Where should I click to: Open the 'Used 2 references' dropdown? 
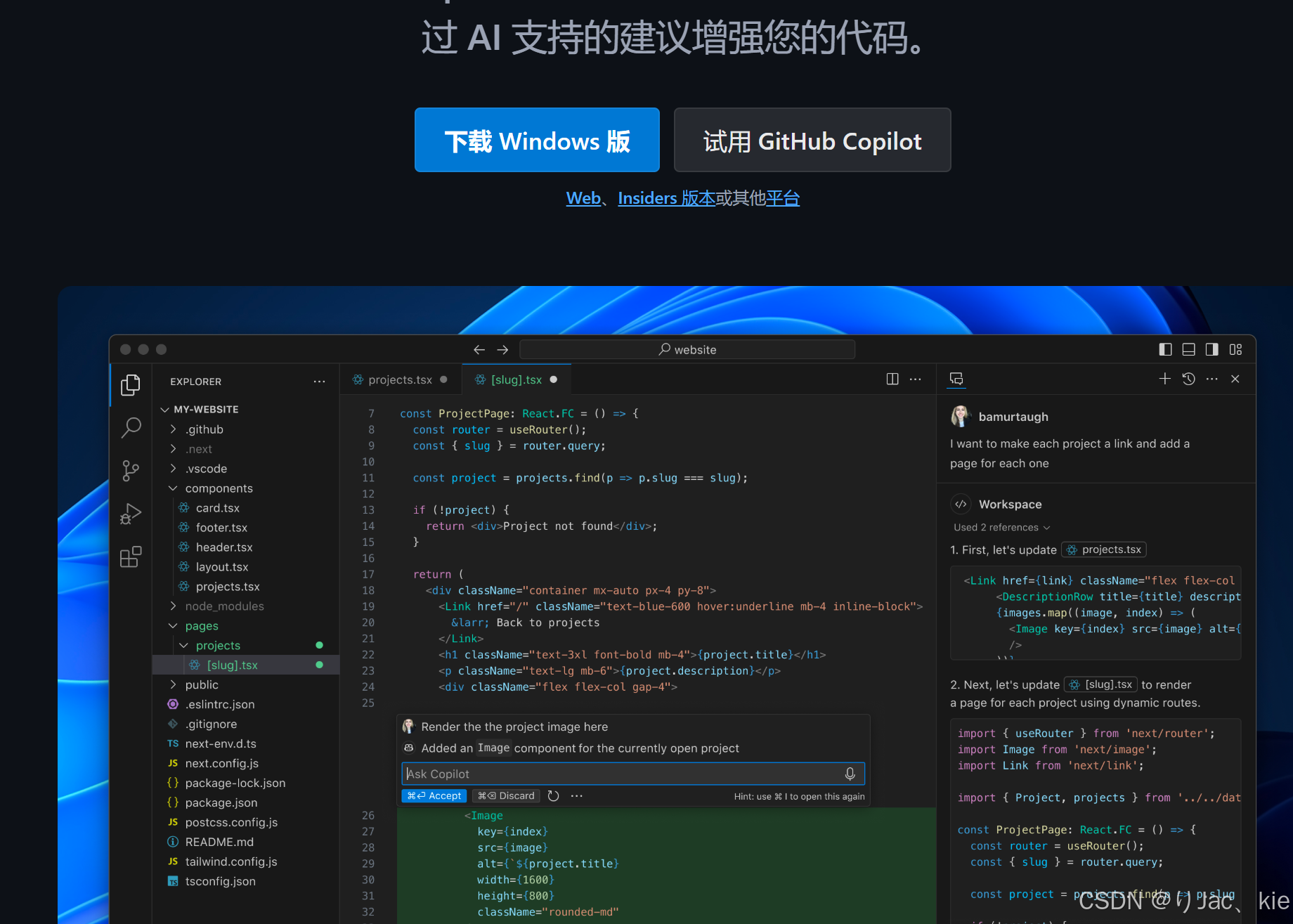[1001, 527]
